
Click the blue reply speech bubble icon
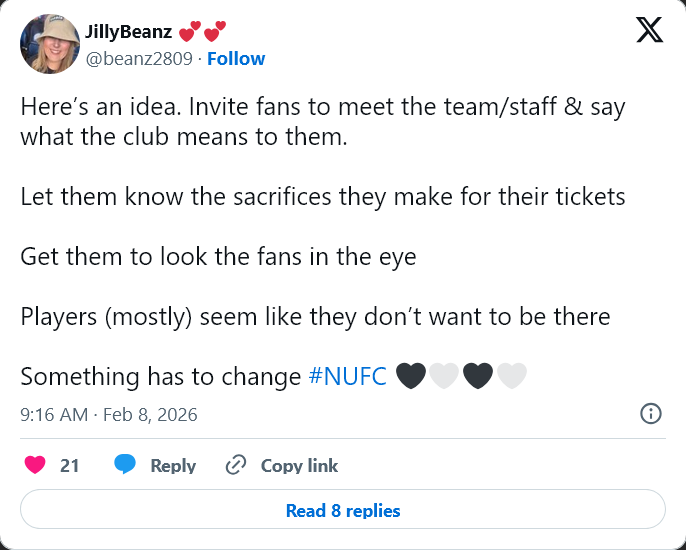[125, 465]
